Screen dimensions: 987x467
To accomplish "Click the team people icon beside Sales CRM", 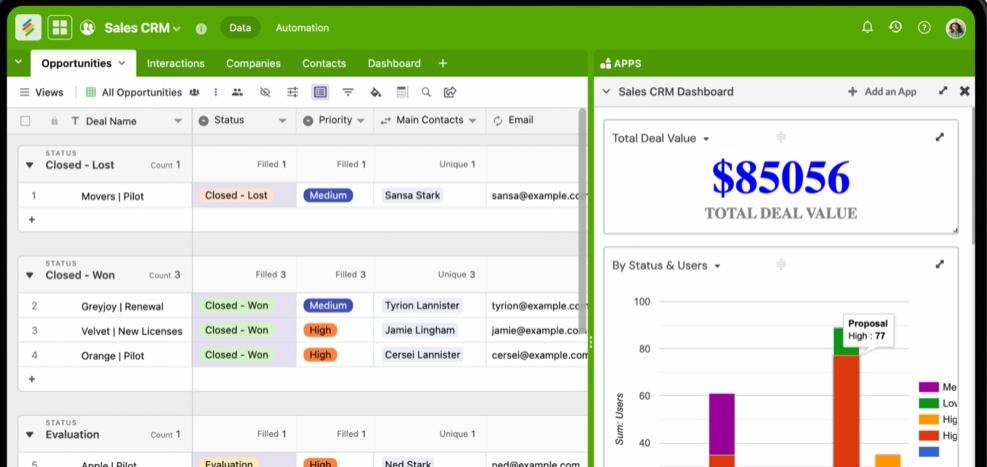I will point(87,28).
